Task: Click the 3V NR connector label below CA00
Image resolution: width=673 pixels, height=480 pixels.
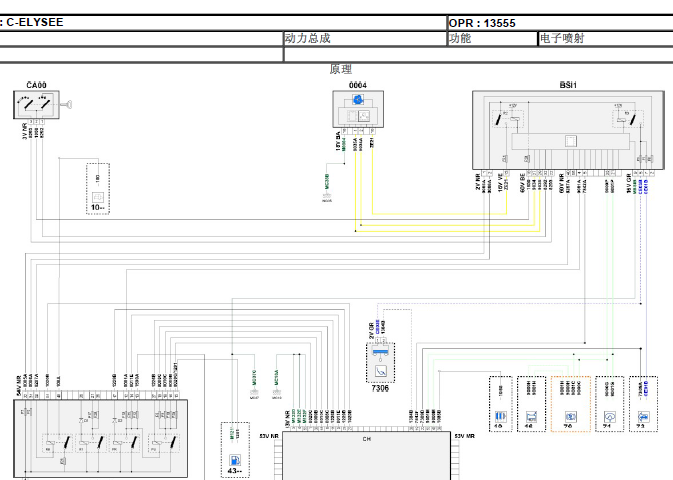Action: point(25,131)
